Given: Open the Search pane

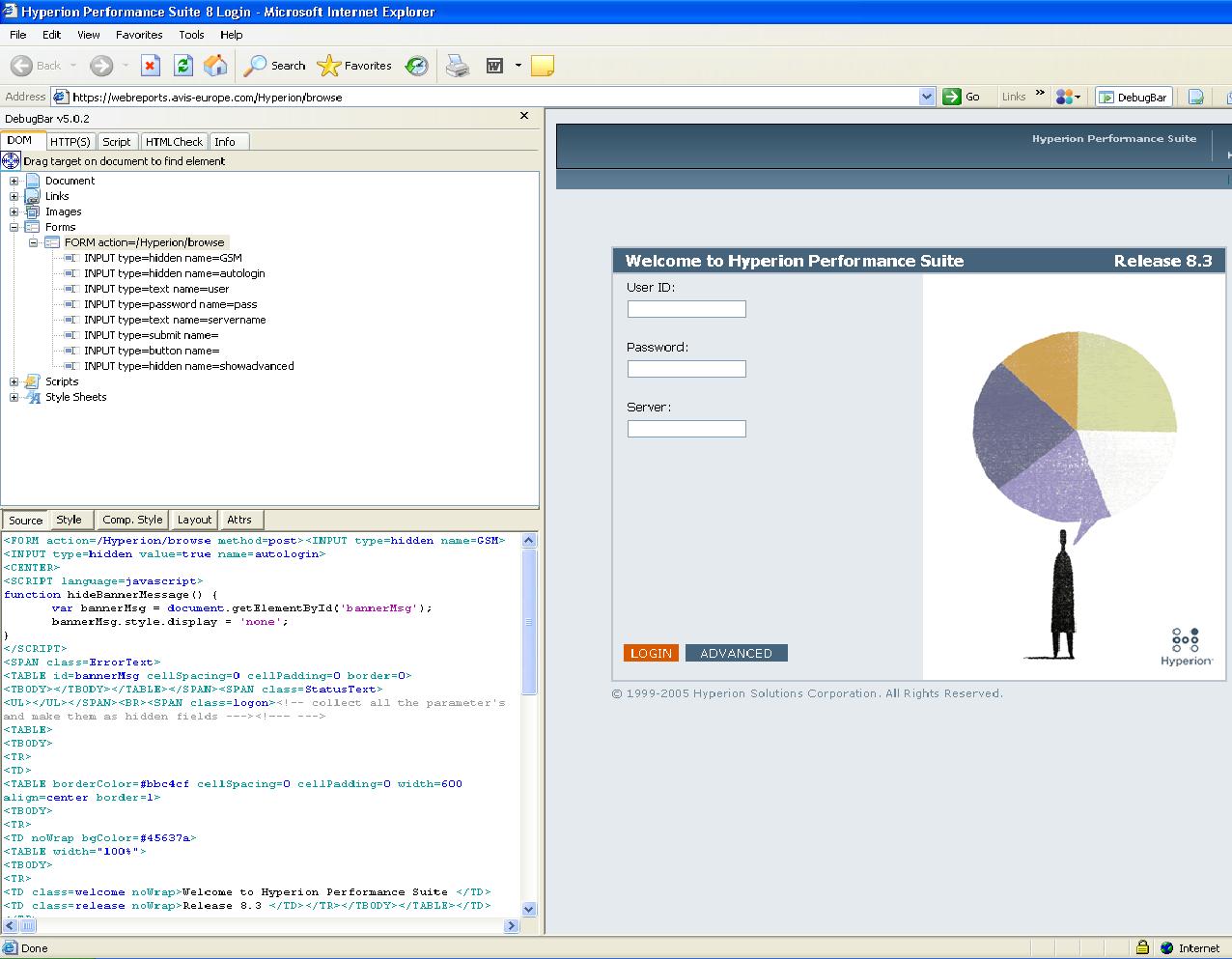Looking at the screenshot, I should [x=275, y=66].
